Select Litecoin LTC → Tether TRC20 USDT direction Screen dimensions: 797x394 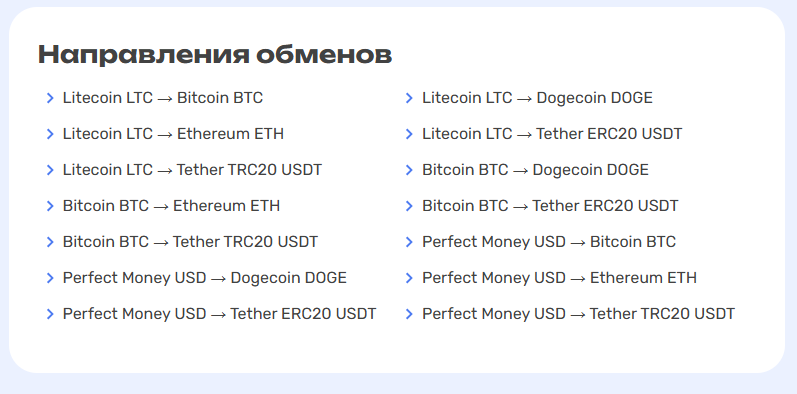pyautogui.click(x=192, y=170)
